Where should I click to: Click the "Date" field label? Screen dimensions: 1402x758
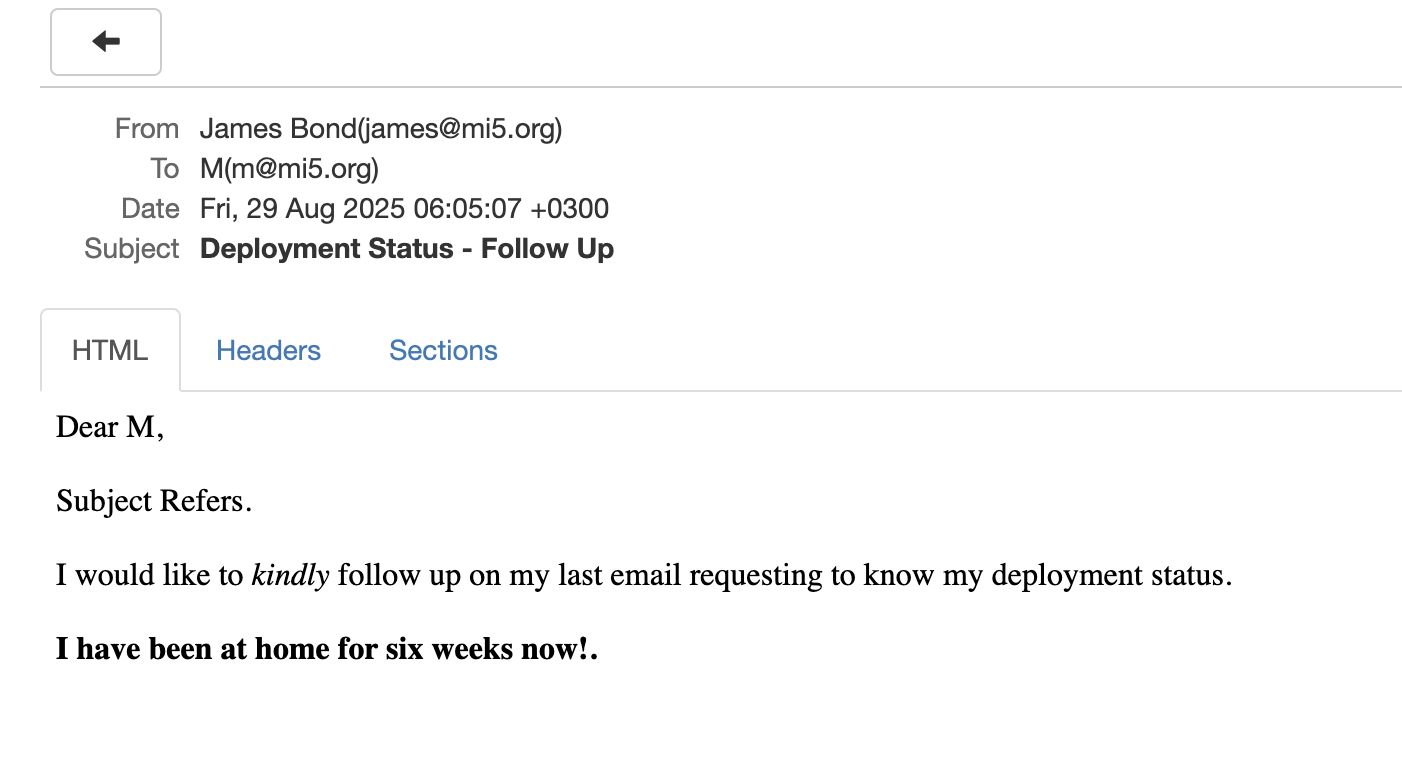tap(150, 209)
